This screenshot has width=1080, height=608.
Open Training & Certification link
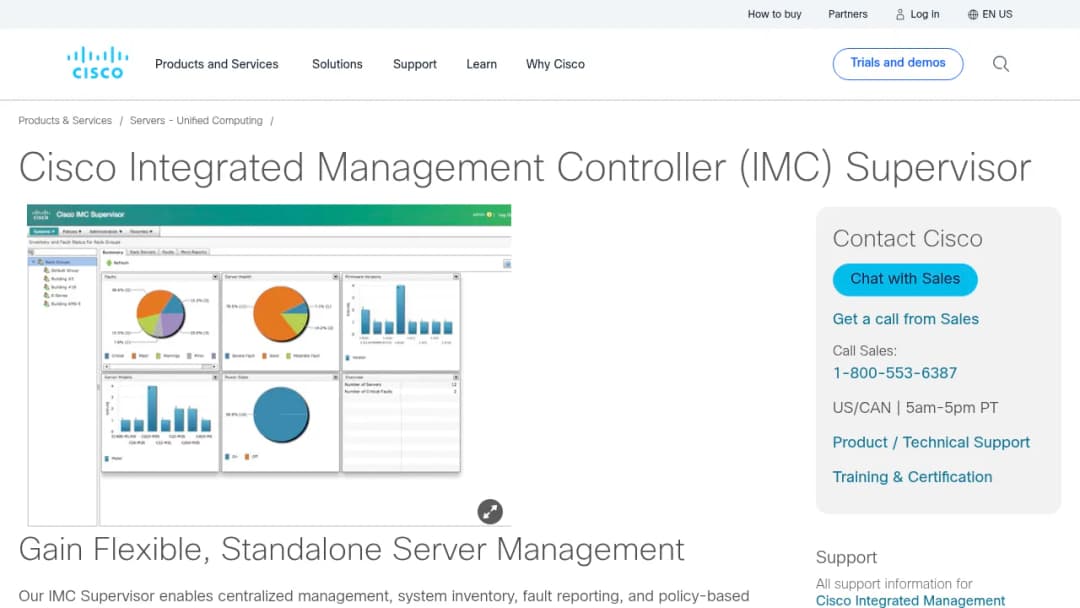(x=912, y=476)
